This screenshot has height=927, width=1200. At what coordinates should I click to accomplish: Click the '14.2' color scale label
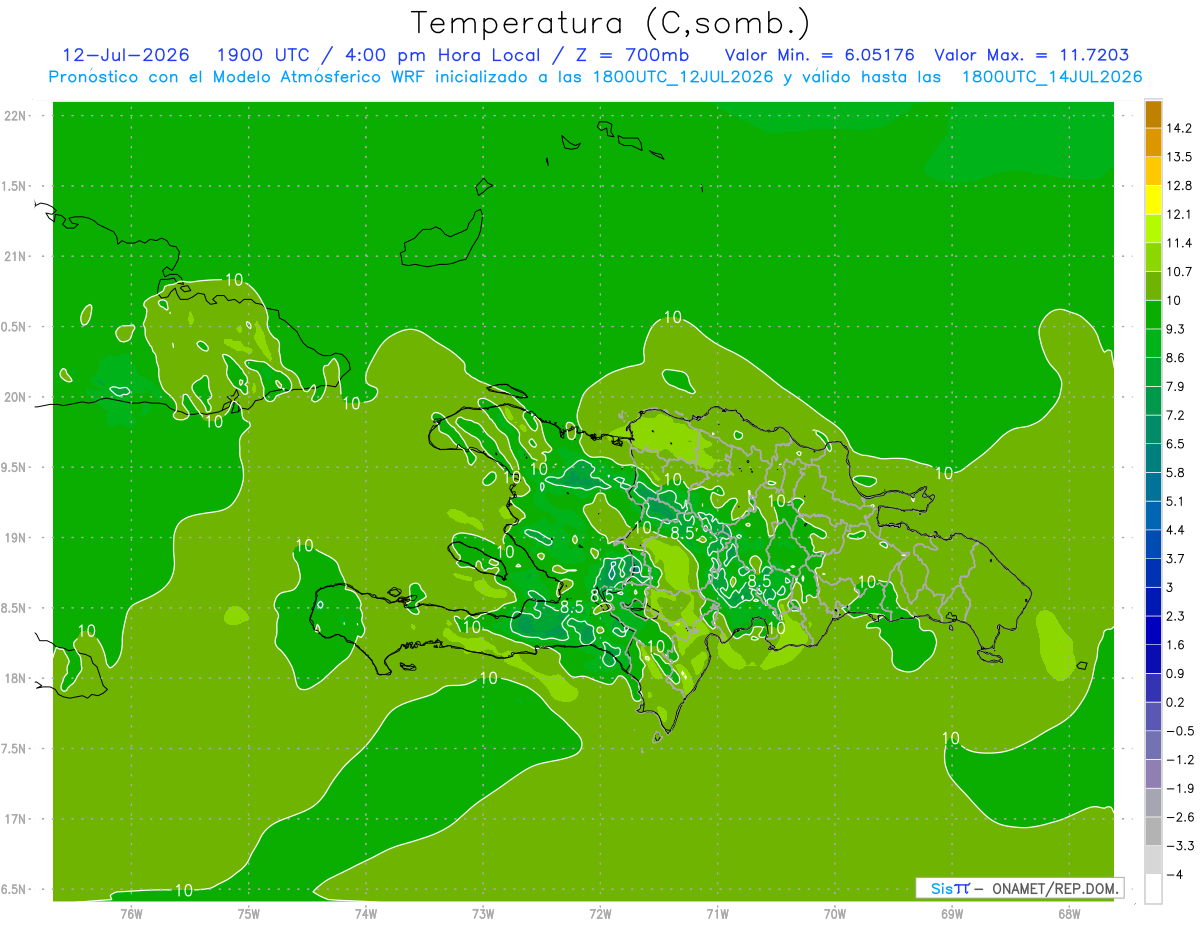click(x=1180, y=128)
